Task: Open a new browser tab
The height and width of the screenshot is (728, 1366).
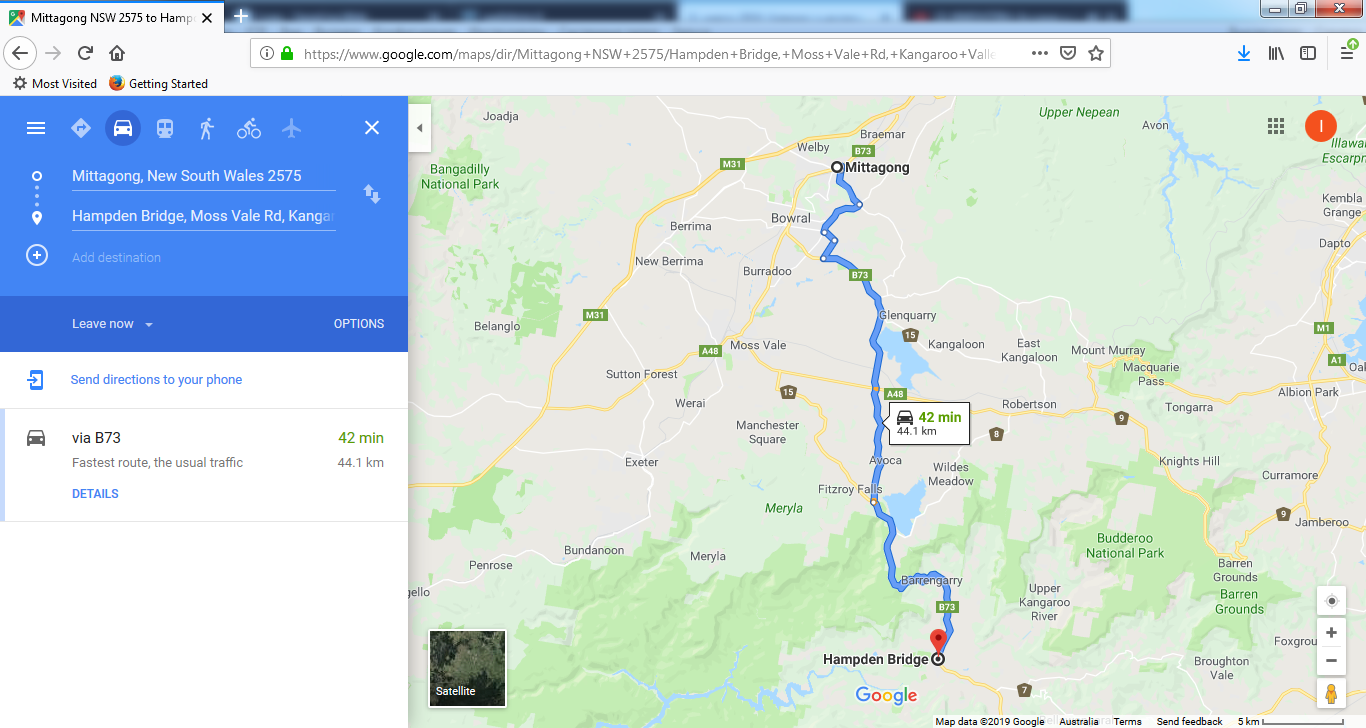Action: point(241,16)
